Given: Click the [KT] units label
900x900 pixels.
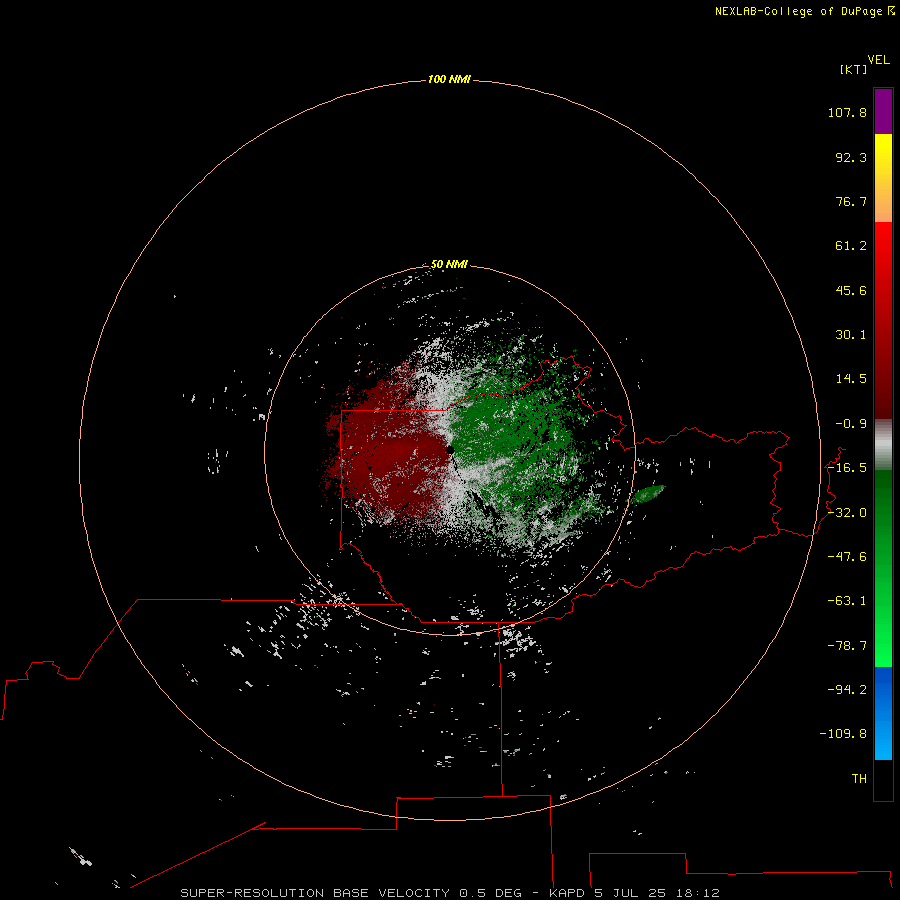Looking at the screenshot, I should [853, 69].
